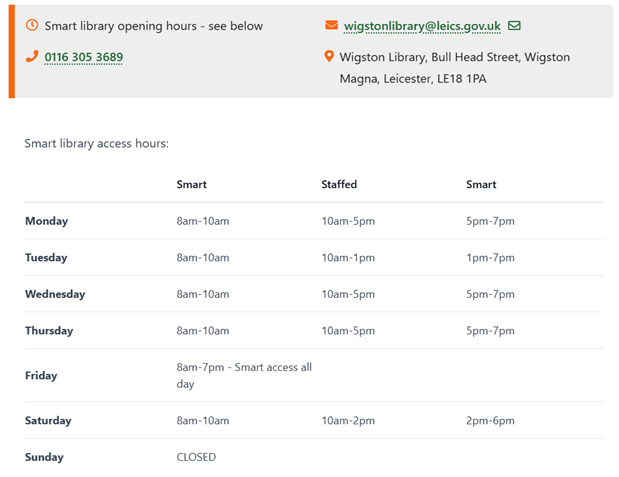This screenshot has width=619, height=477.
Task: Click the orange map pin icon
Action: coord(330,57)
